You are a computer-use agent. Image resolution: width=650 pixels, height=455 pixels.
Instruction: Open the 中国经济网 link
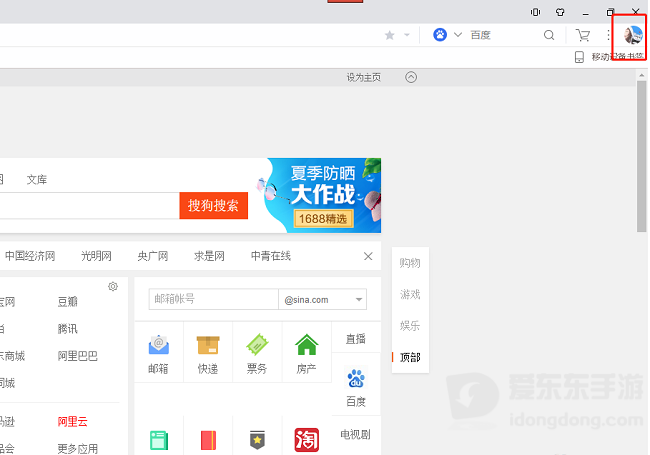(x=30, y=256)
